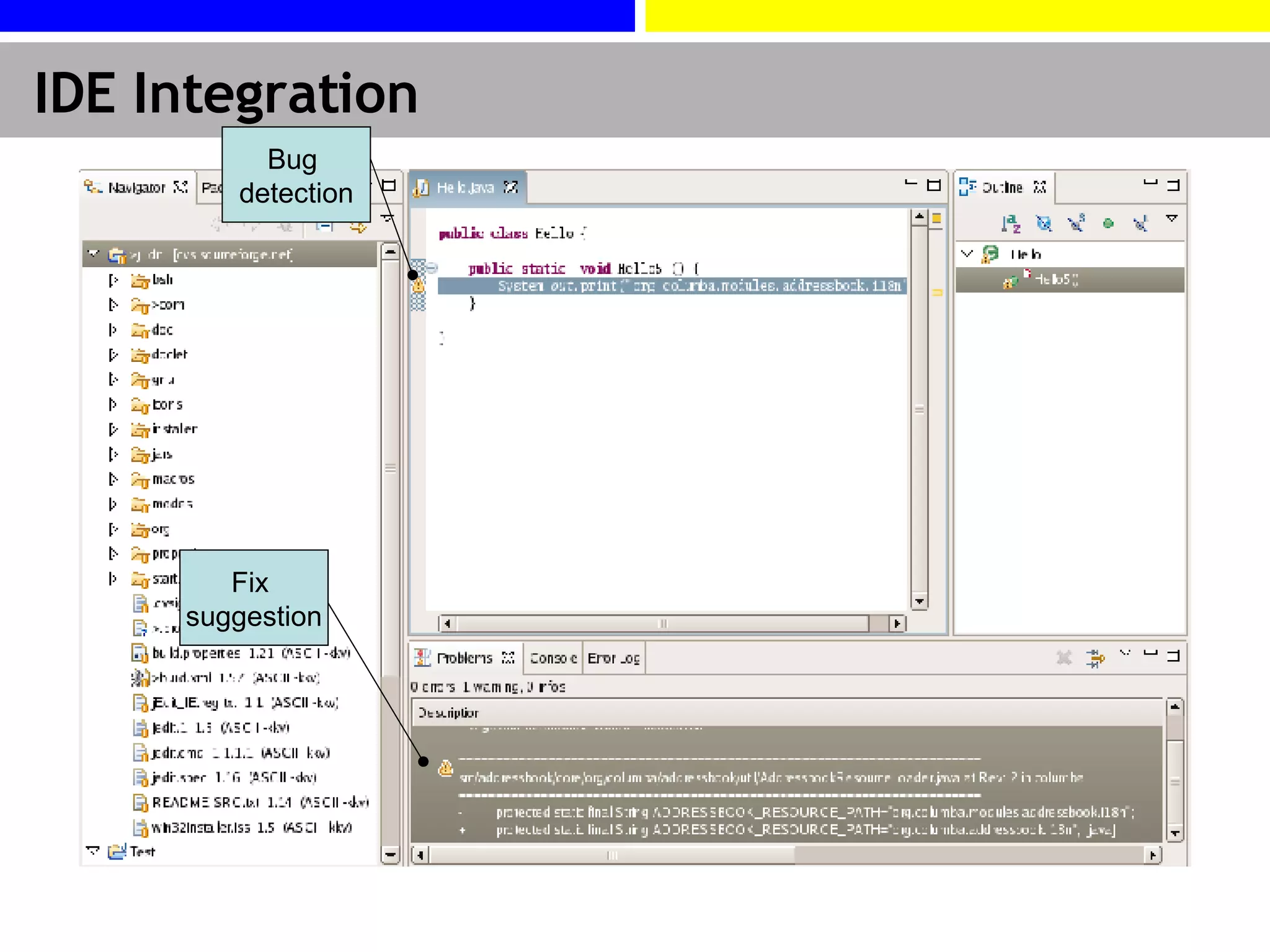This screenshot has width=1270, height=952.
Task: Click editor vertical scrollbar up arrow
Action: click(919, 216)
